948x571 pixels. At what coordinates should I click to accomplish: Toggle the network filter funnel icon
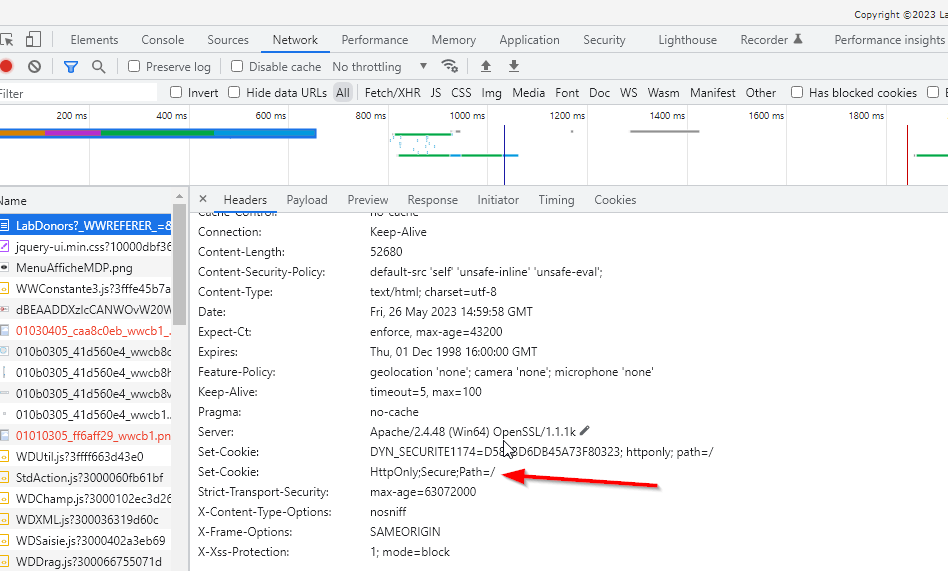[71, 67]
